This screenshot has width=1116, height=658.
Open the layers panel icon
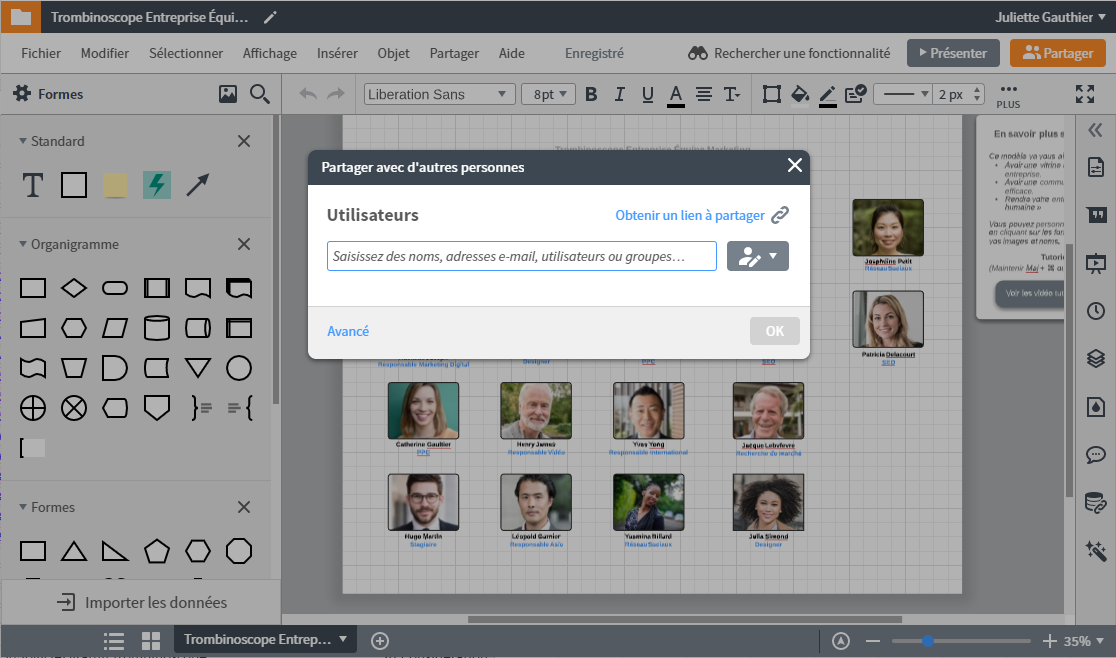1096,358
